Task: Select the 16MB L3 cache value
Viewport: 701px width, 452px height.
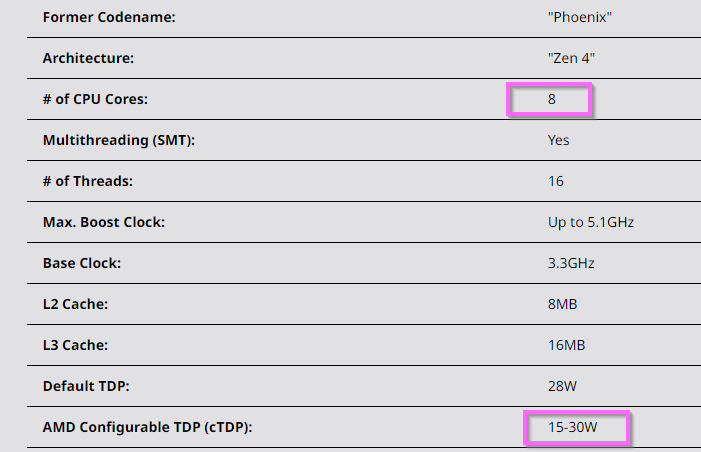Action: (x=566, y=345)
